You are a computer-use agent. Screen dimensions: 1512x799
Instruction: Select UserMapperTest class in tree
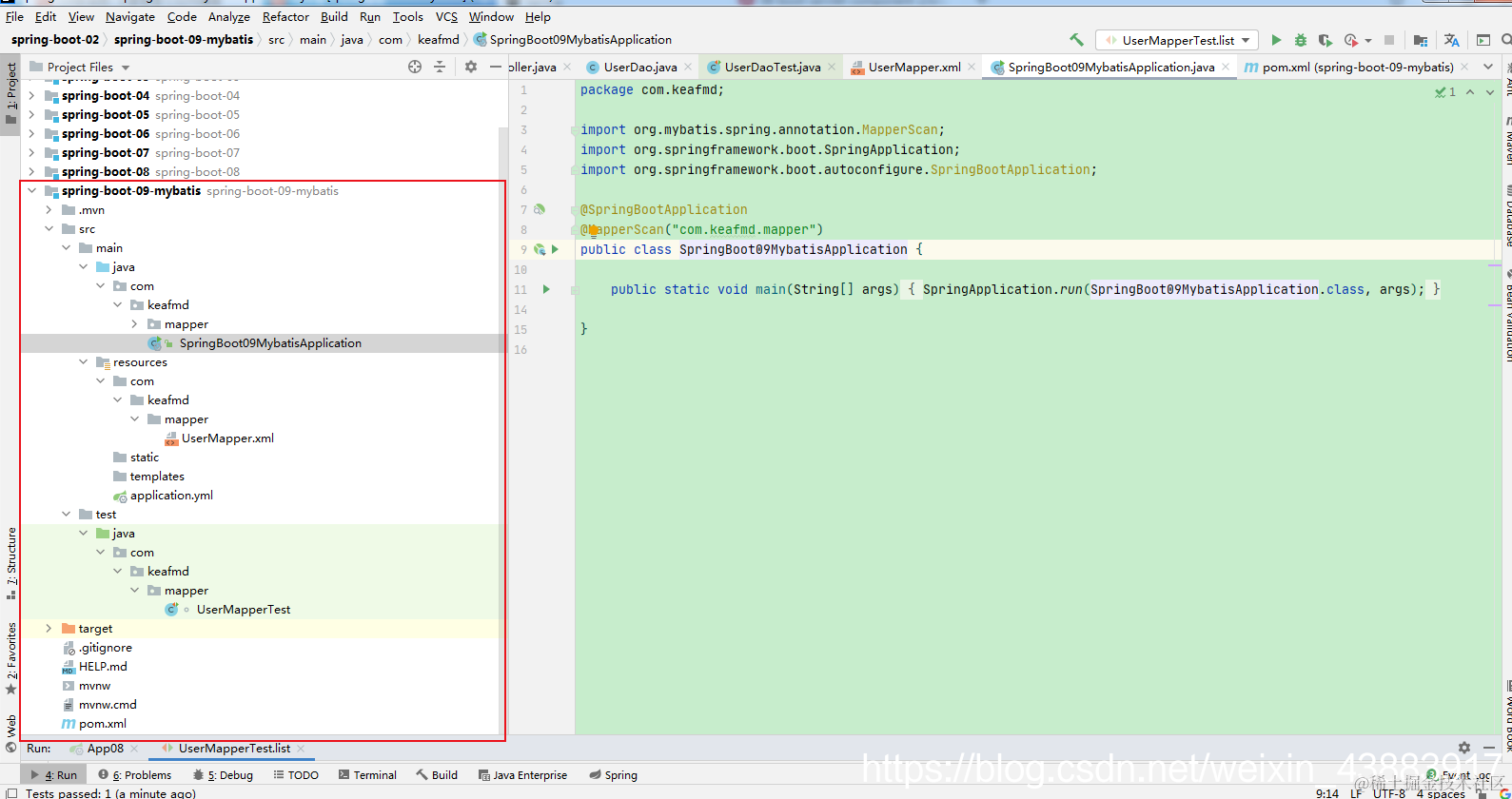pos(244,609)
